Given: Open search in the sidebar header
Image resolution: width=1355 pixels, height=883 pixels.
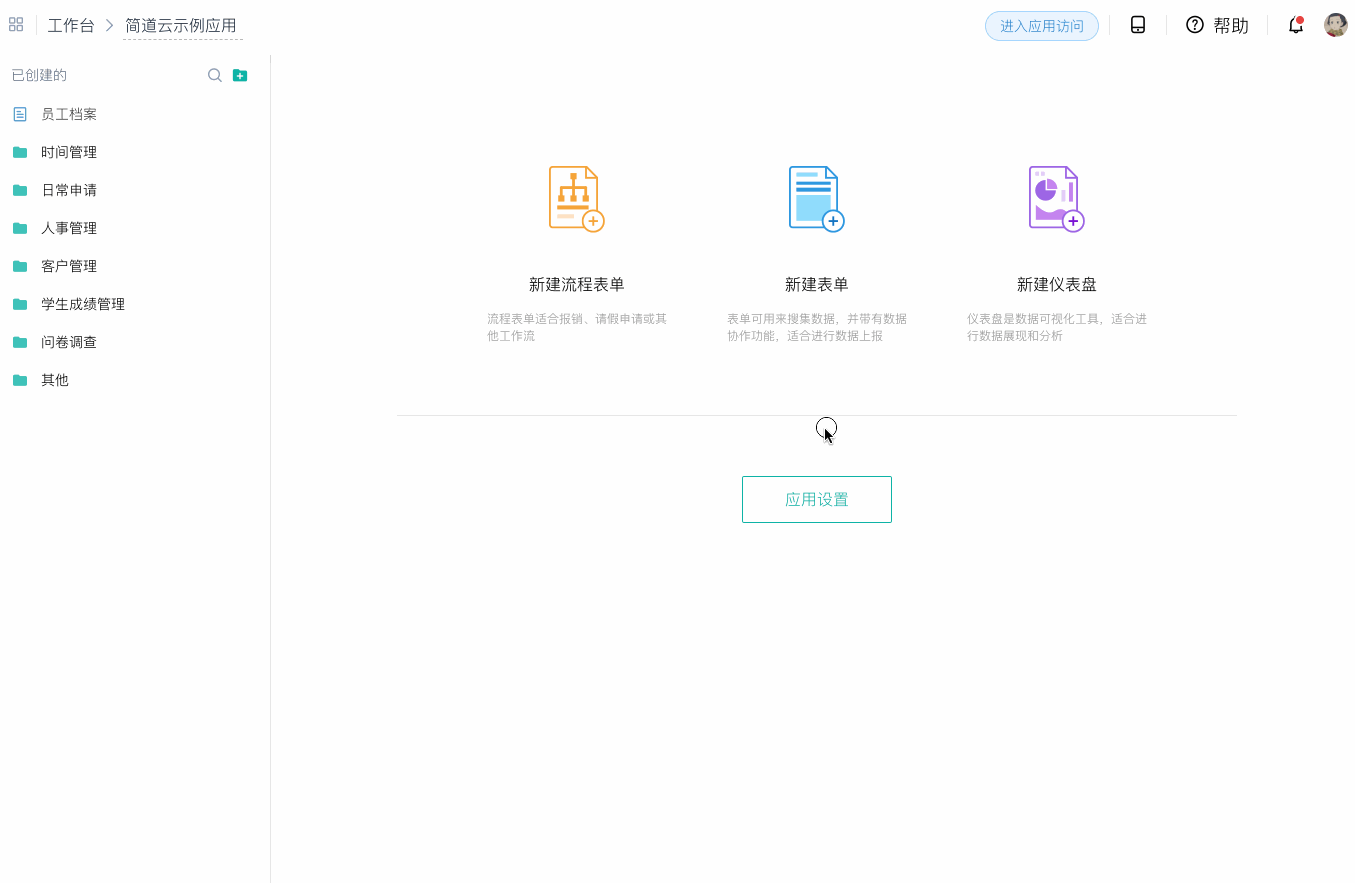Looking at the screenshot, I should (x=214, y=75).
